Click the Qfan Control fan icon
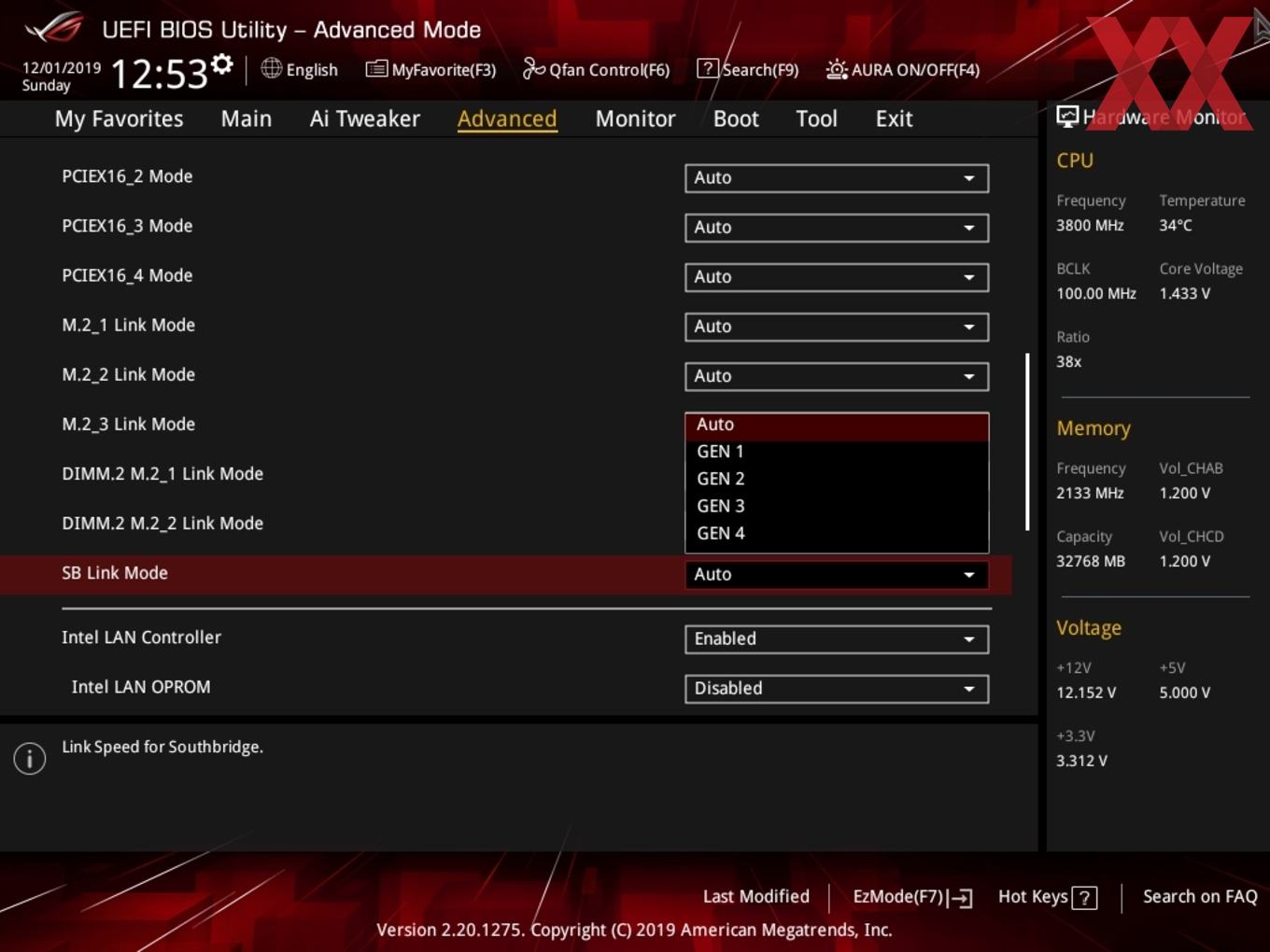The height and width of the screenshot is (952, 1270). tap(533, 68)
